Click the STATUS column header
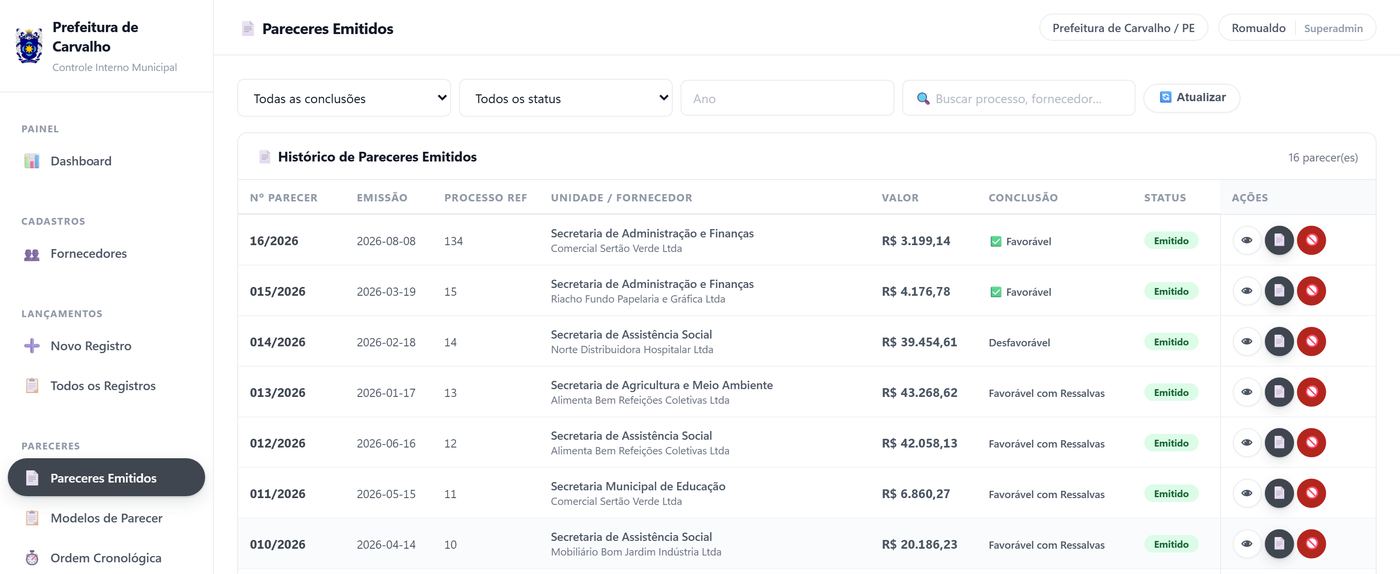This screenshot has height=574, width=1400. 1165,198
